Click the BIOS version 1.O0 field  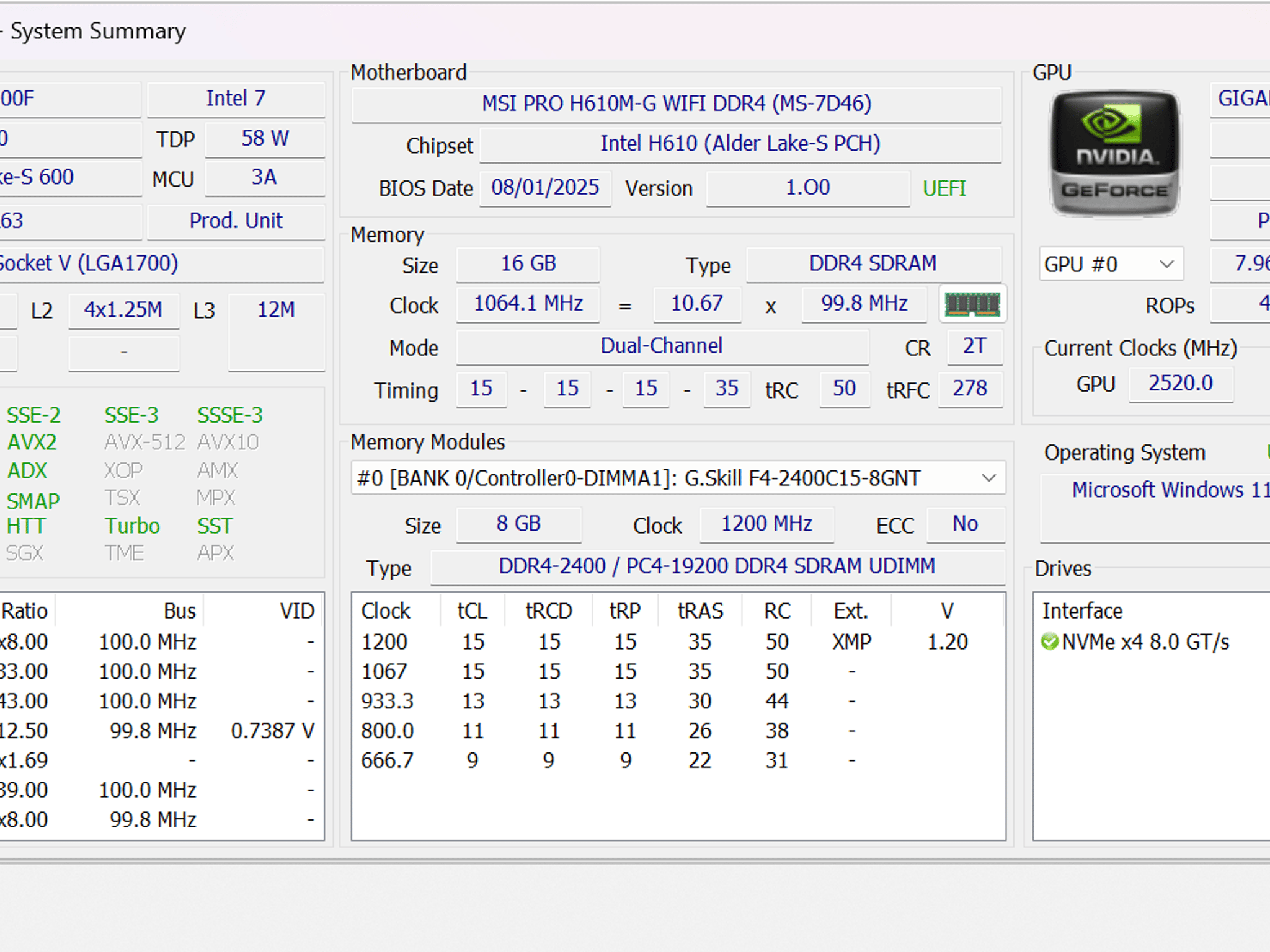pyautogui.click(x=807, y=188)
